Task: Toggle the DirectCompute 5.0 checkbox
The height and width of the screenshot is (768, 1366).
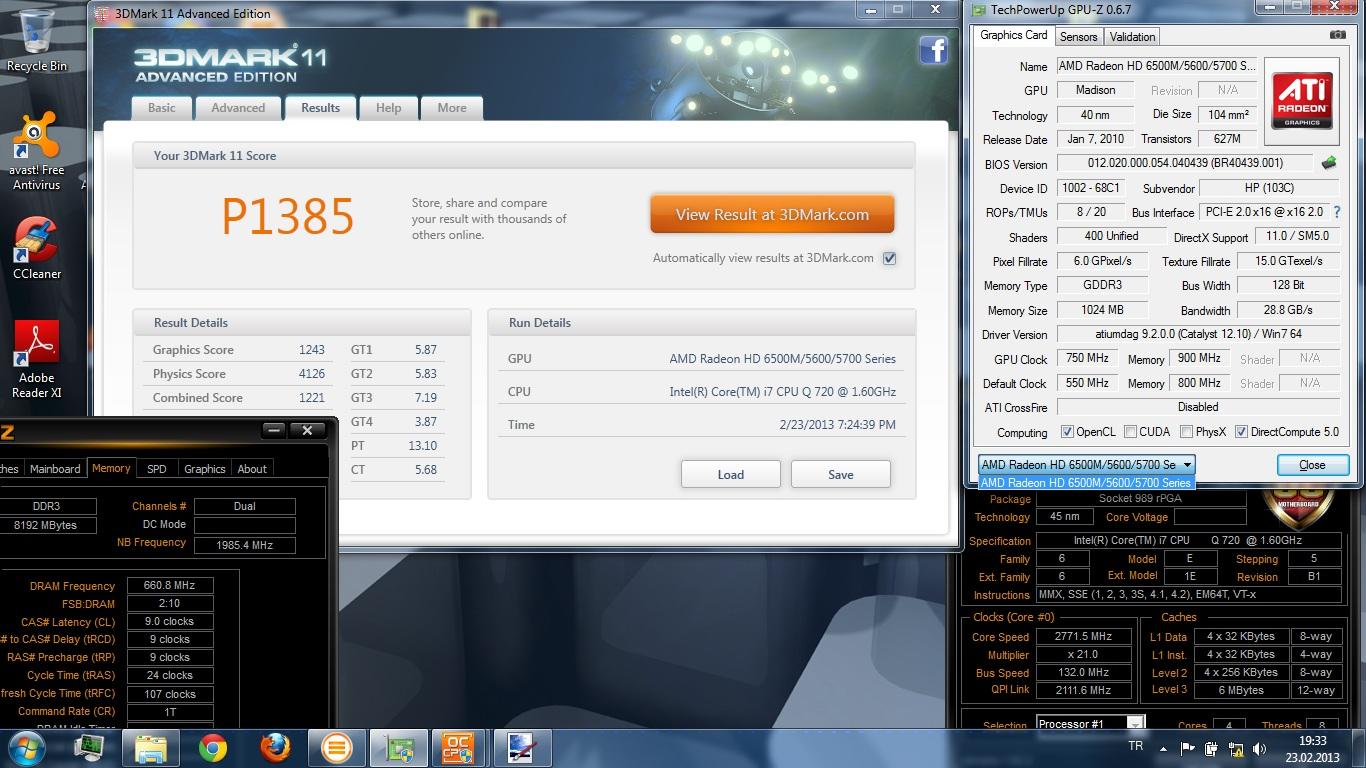Action: (x=1241, y=432)
